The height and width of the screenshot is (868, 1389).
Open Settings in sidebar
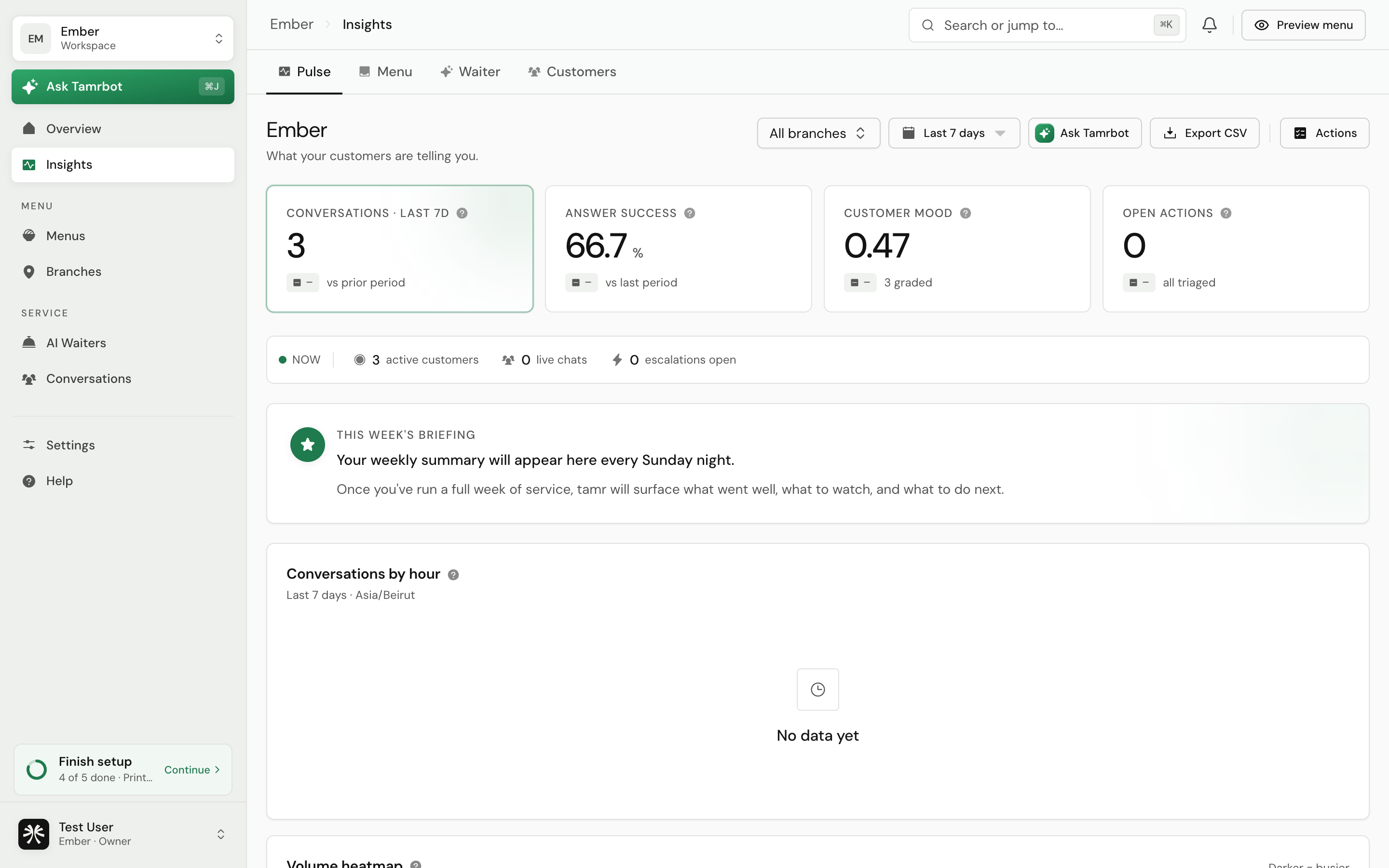123,445
